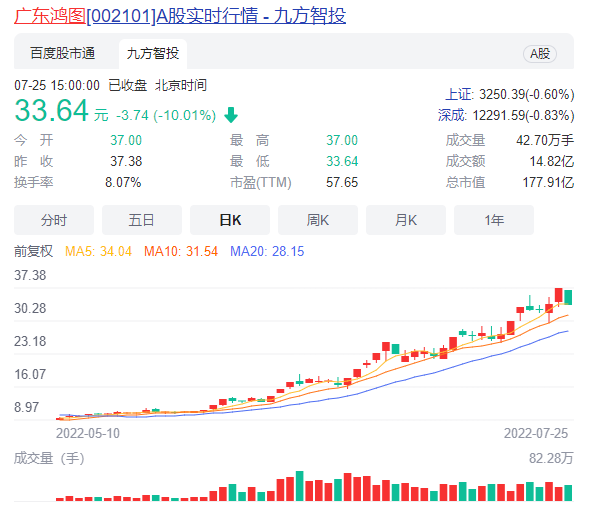Show the 分时 intraday chart
Image resolution: width=600 pixels, height=509 pixels.
(54, 220)
